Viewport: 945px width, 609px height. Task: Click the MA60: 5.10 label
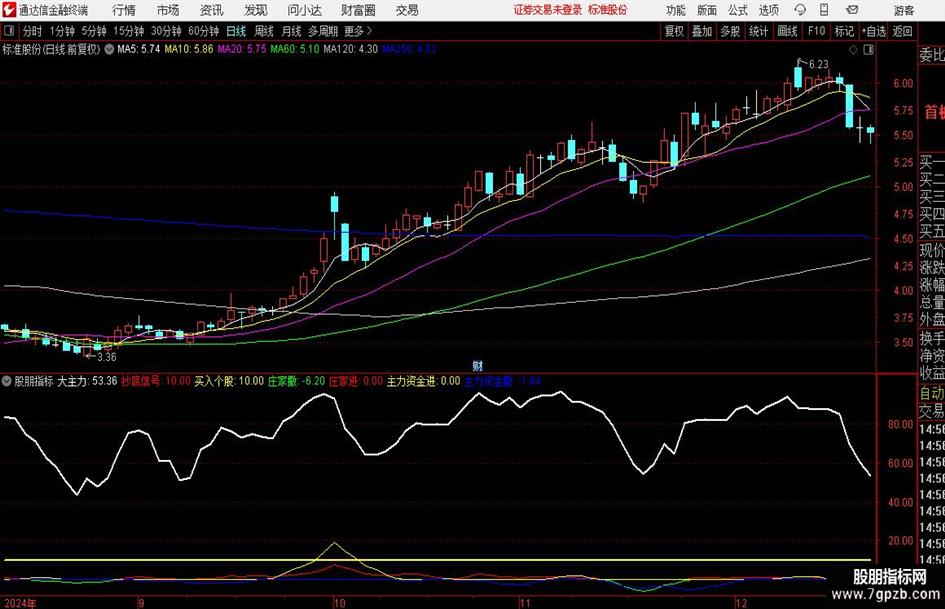(294, 49)
